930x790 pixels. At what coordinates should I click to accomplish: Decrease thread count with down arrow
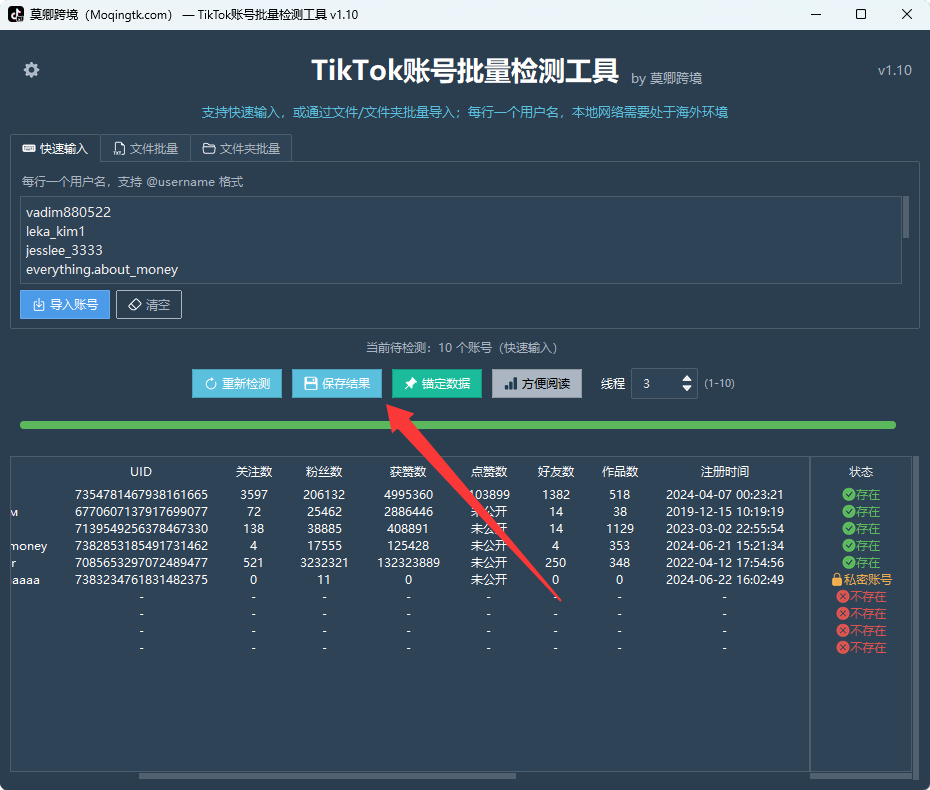687,388
